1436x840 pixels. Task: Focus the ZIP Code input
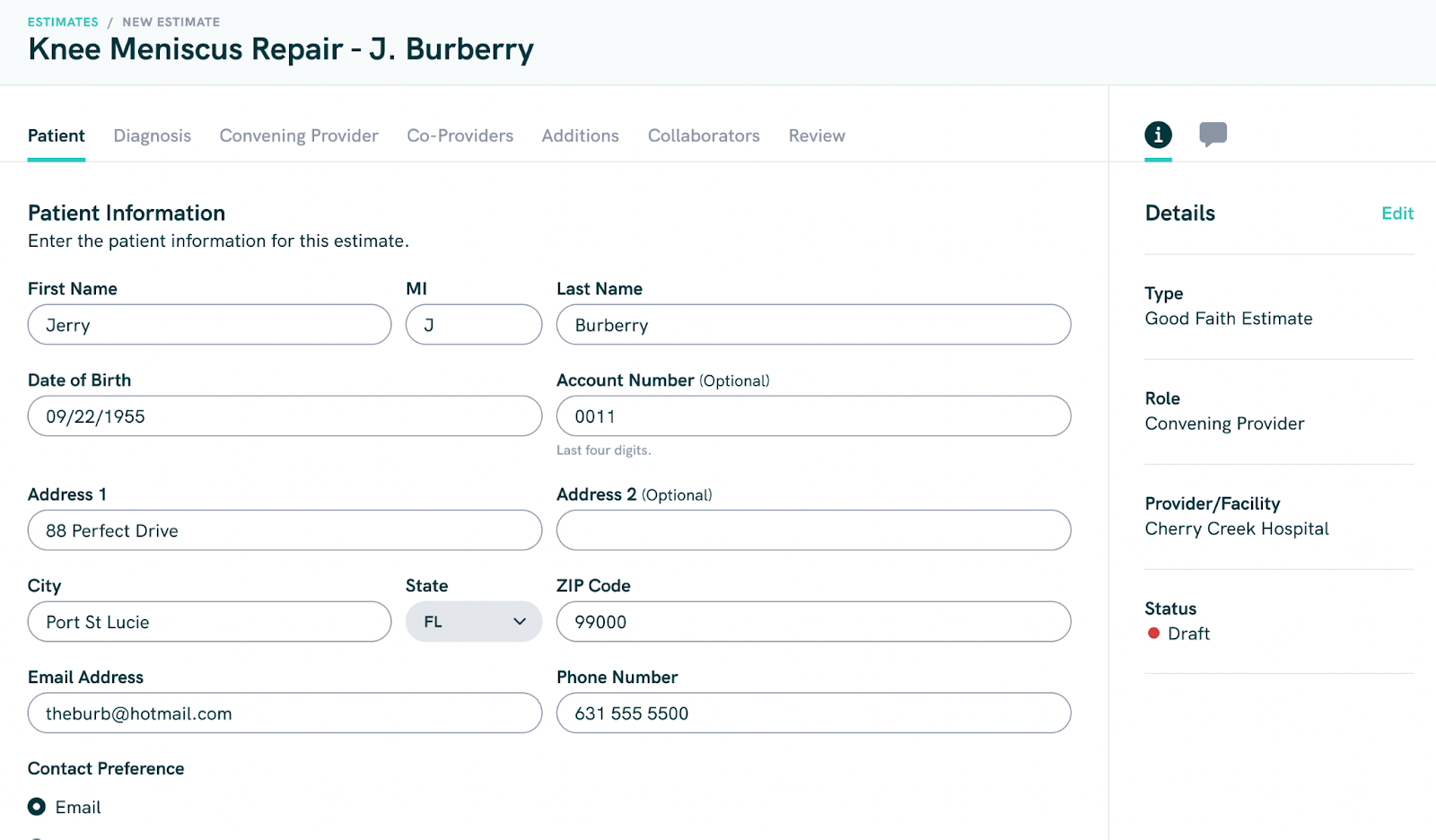pos(813,622)
